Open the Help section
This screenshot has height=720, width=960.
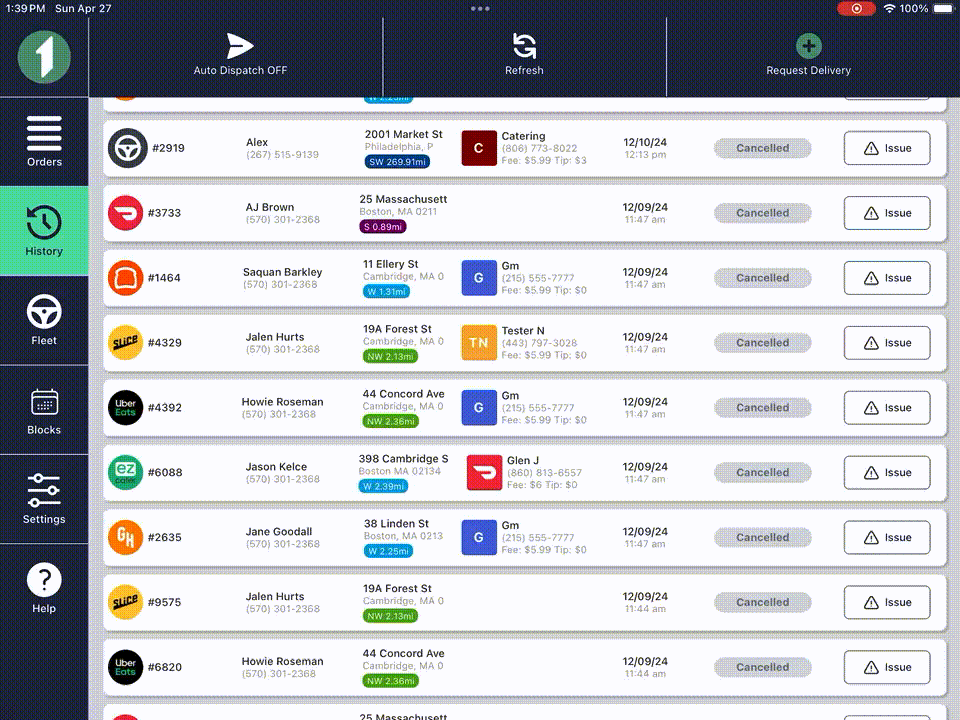(44, 588)
